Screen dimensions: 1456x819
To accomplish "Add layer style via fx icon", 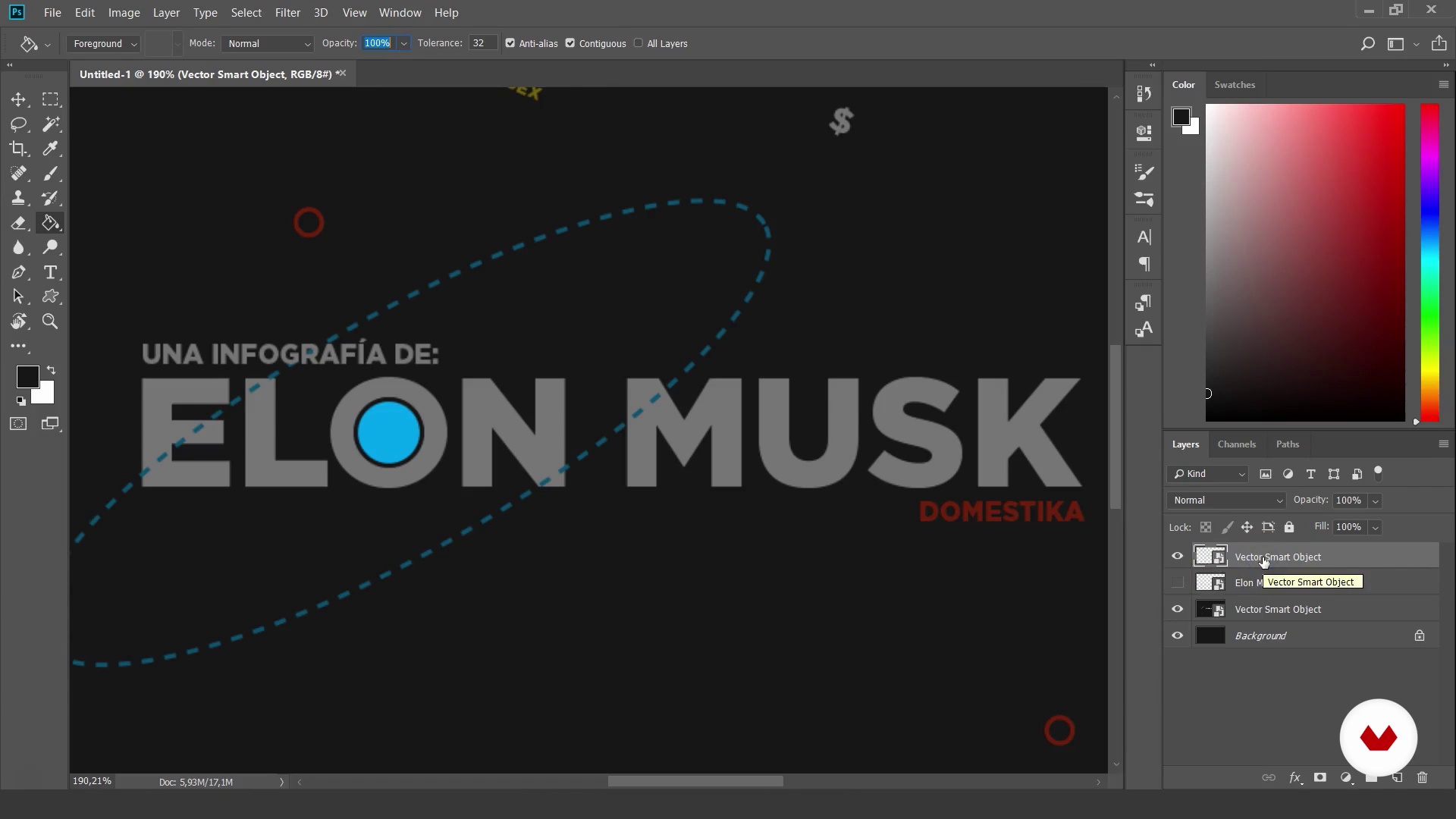I will 1295,777.
